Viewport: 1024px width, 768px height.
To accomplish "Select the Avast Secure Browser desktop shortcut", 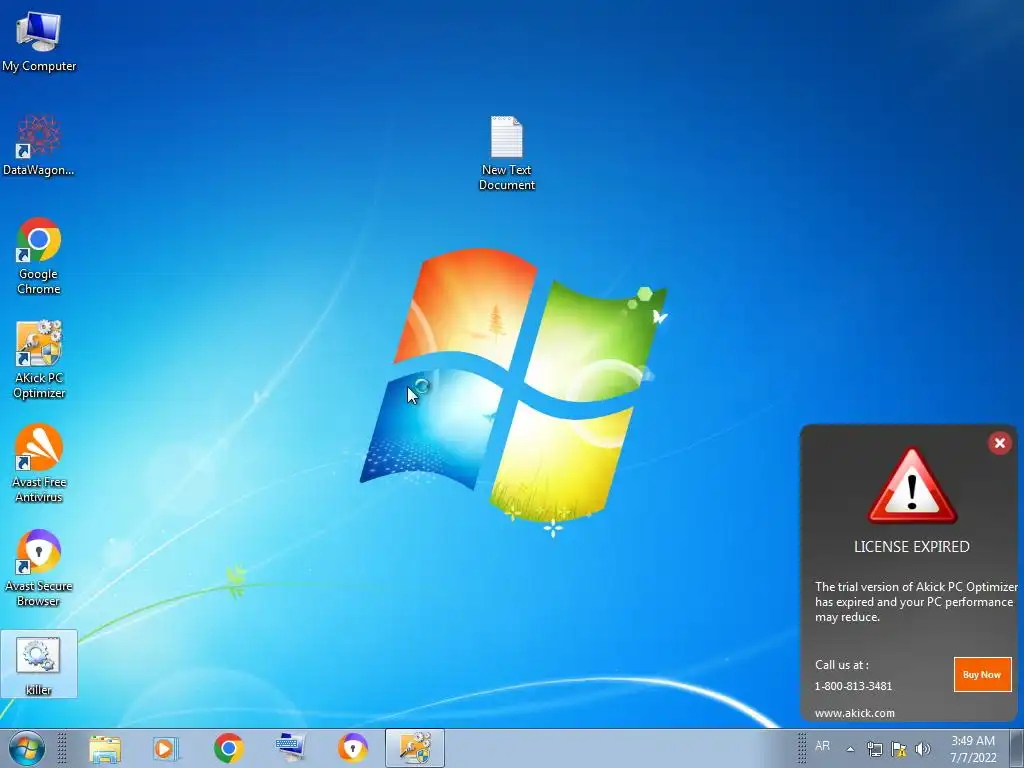I will (x=39, y=568).
